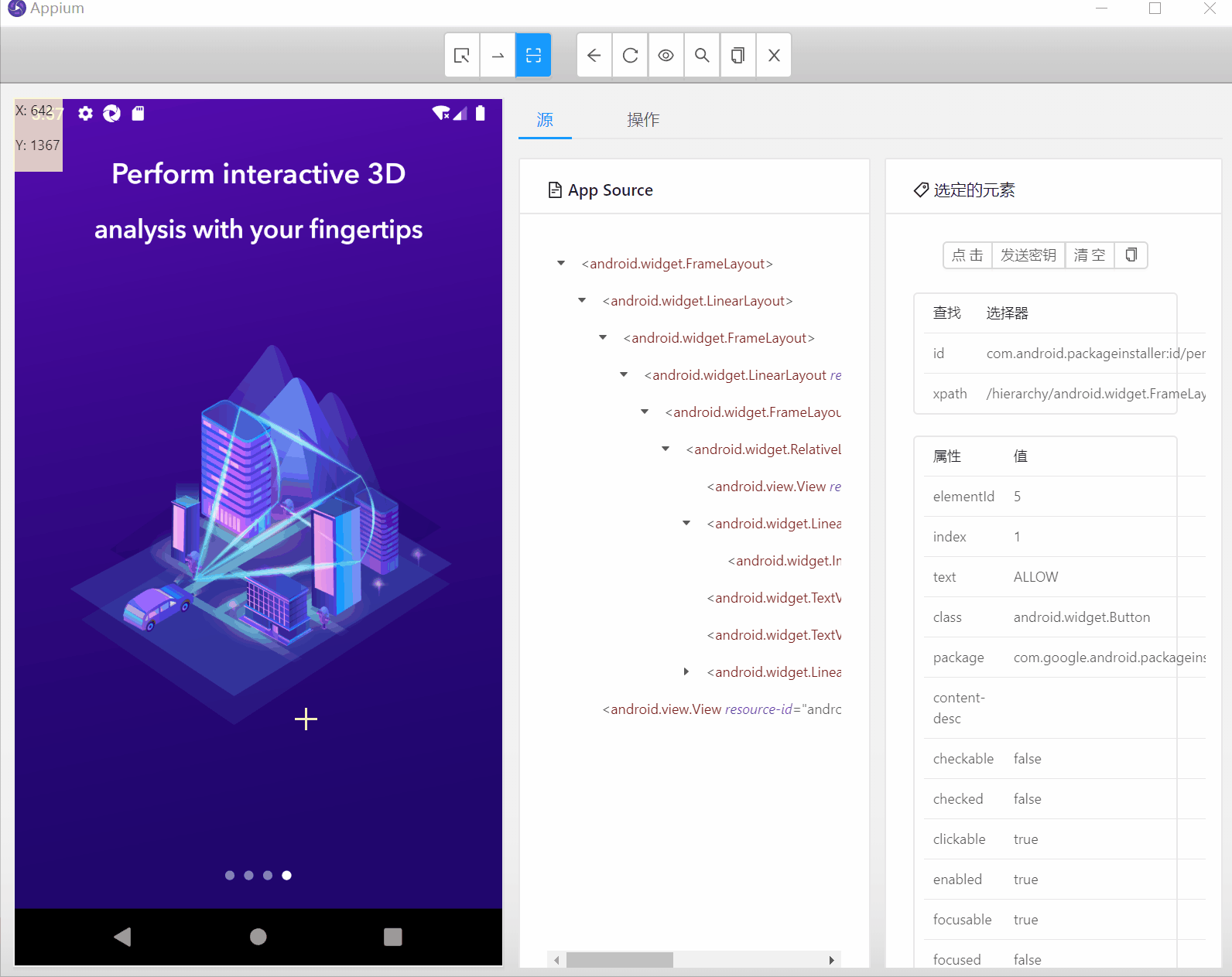Tap the Android recent apps square
The image size is (1232, 977).
tap(393, 937)
